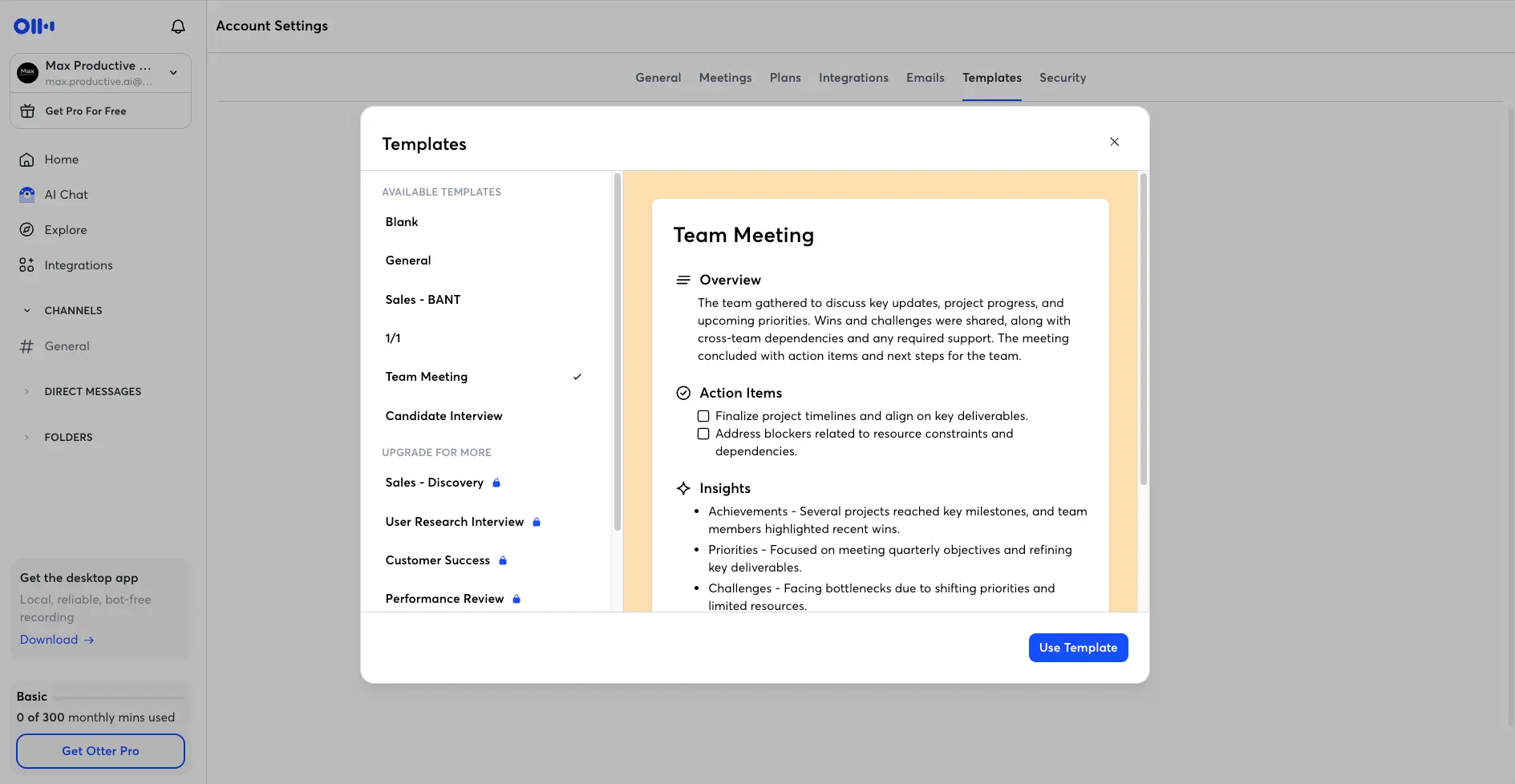Click the Use Template button
This screenshot has width=1515, height=784.
coord(1078,648)
